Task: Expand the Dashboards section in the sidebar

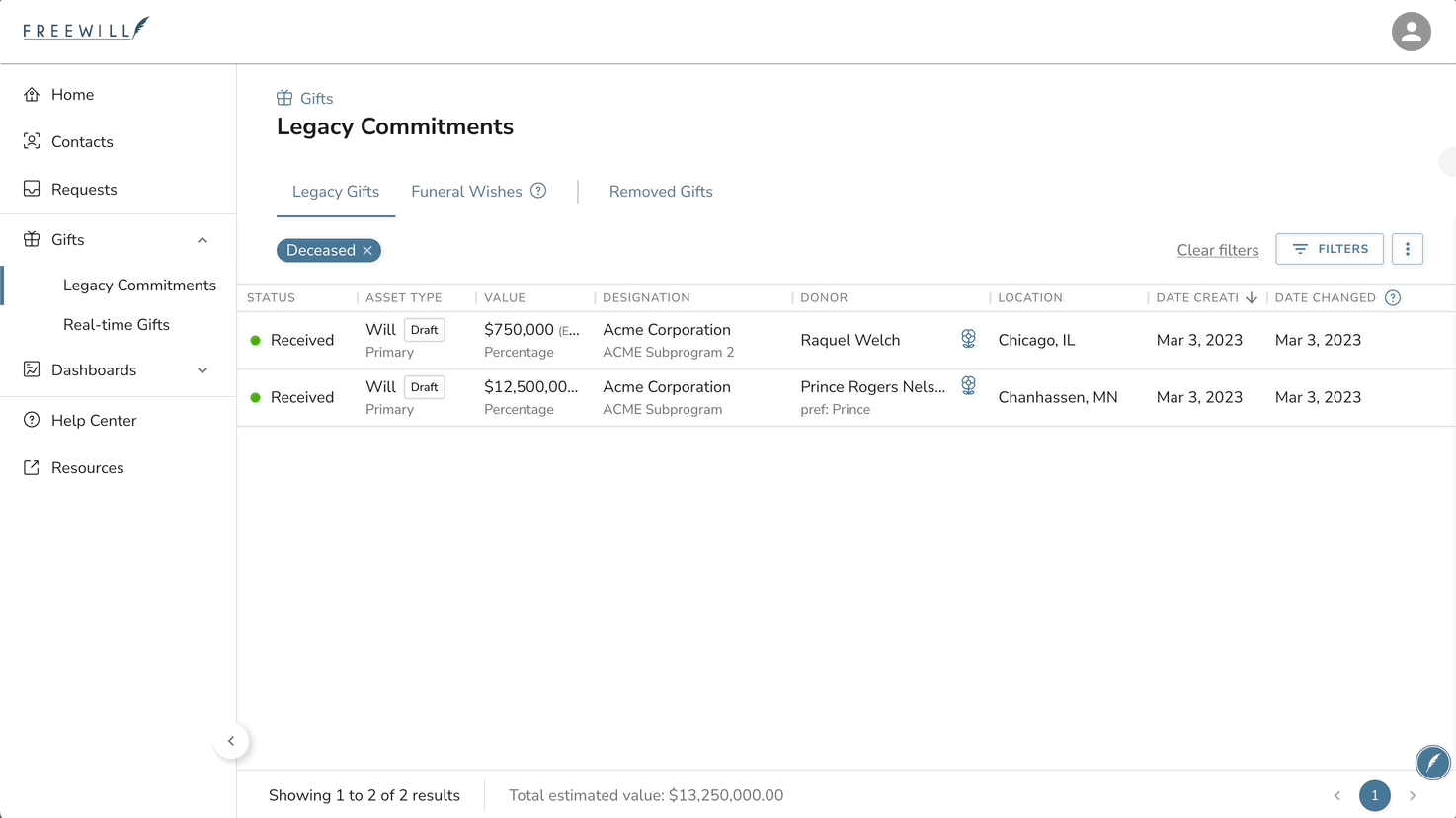Action: click(x=202, y=370)
